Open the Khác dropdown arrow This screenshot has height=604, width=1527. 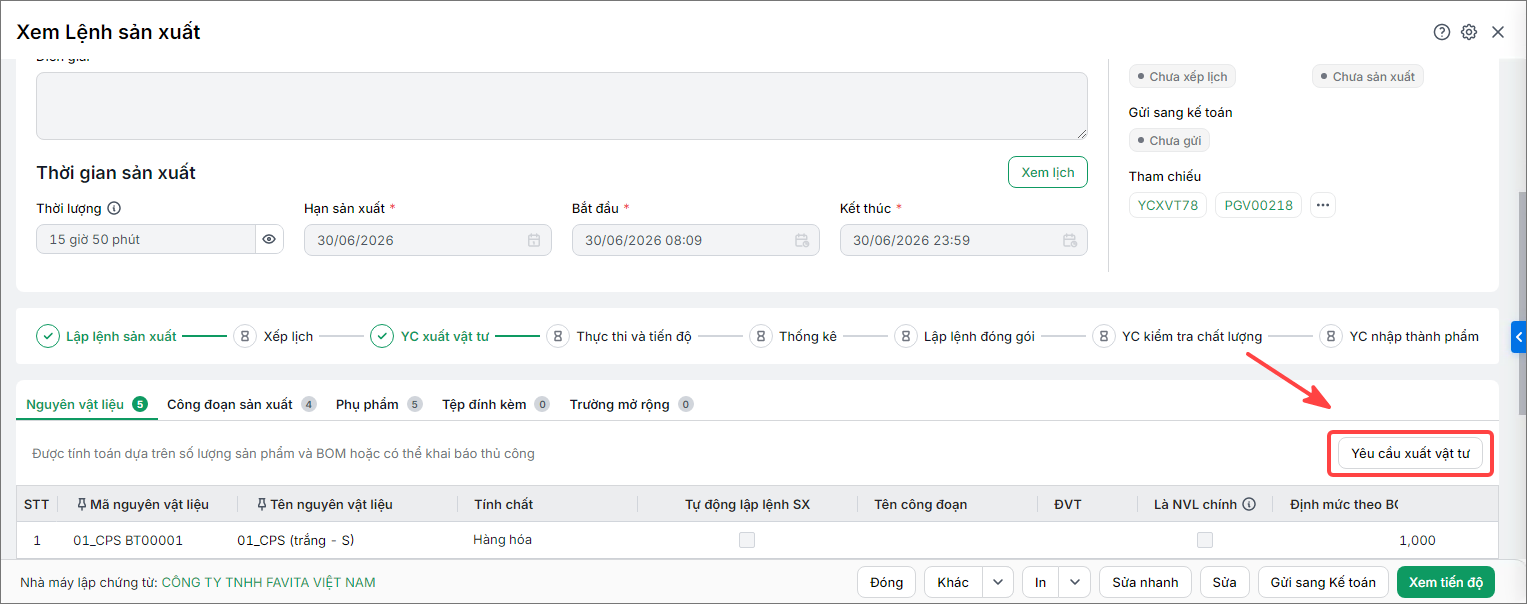click(998, 582)
